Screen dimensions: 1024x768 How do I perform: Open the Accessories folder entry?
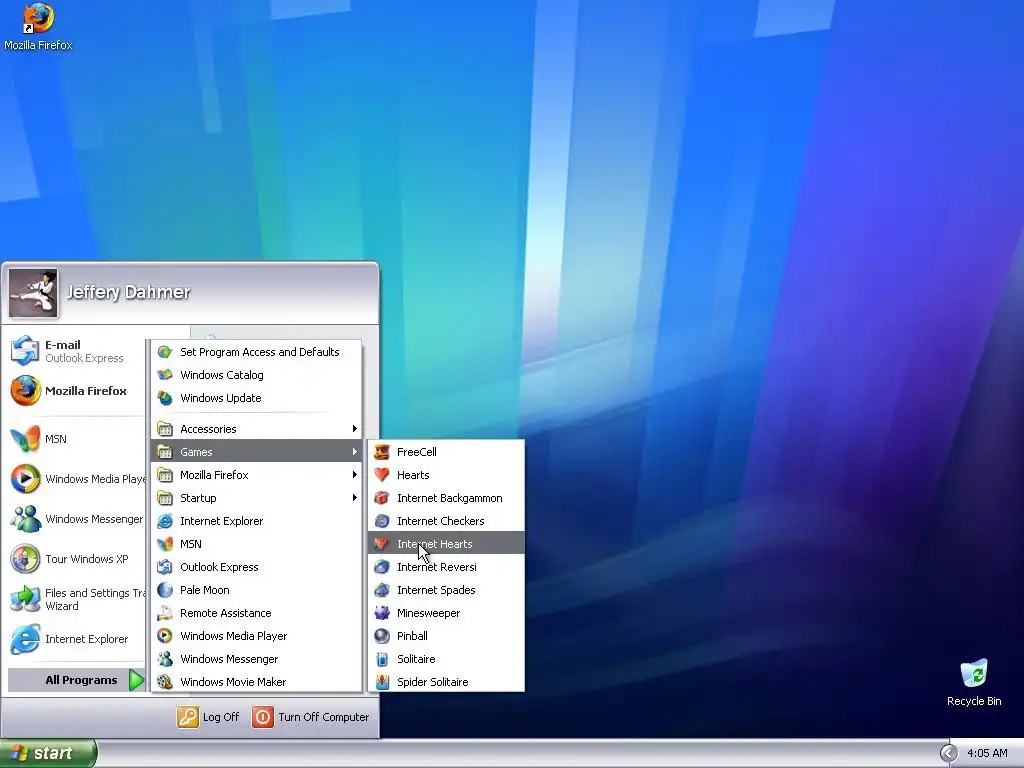[x=257, y=429]
